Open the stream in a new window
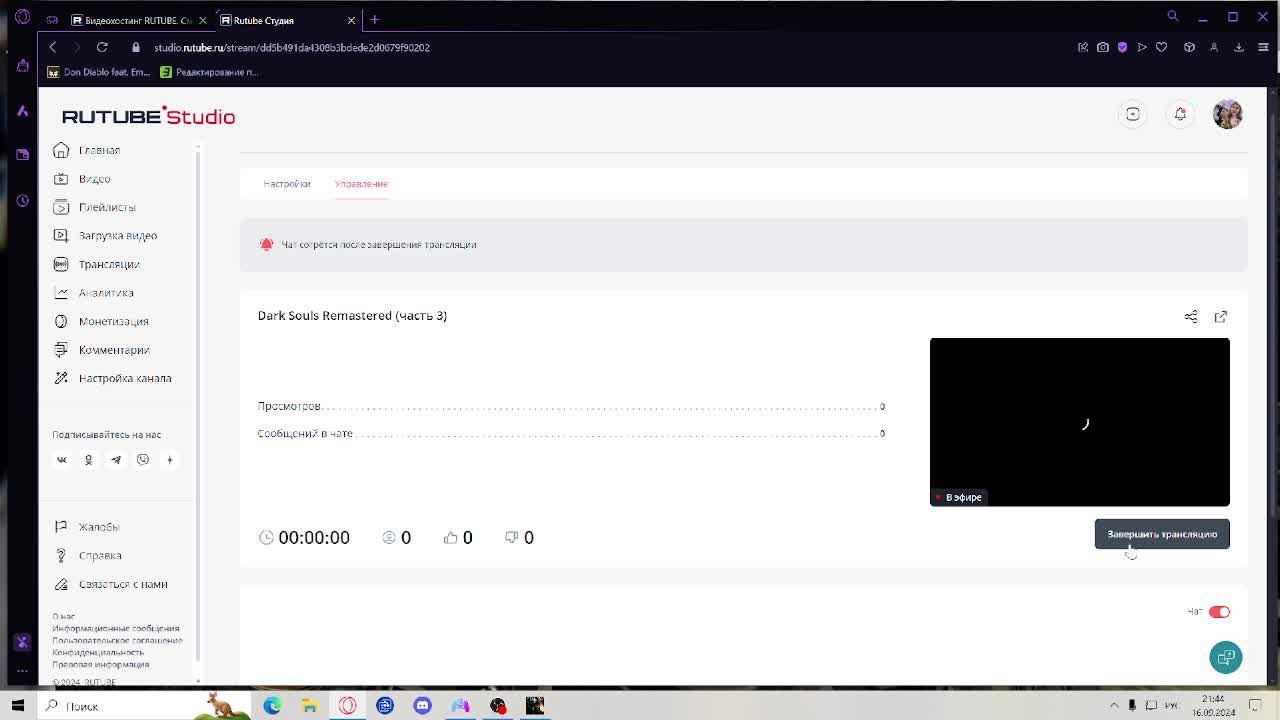This screenshot has width=1280, height=720. (1221, 317)
